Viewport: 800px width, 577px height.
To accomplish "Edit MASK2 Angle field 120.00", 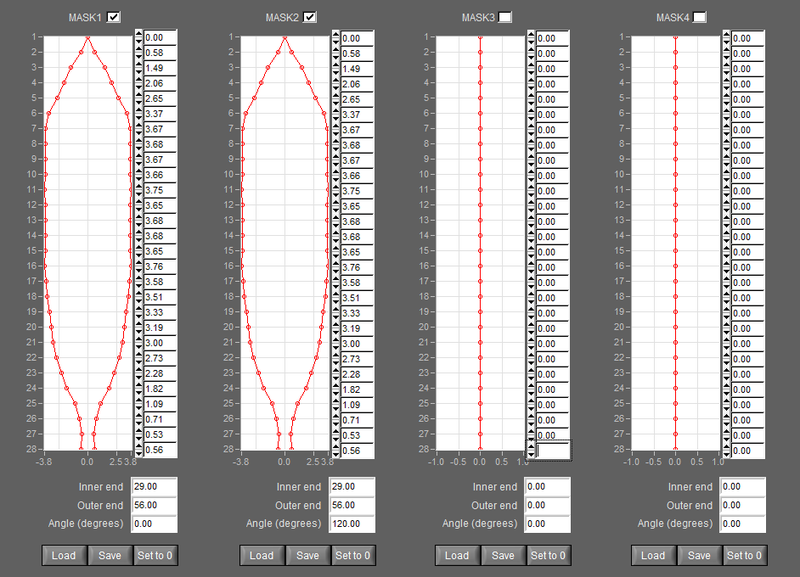I will pos(352,524).
